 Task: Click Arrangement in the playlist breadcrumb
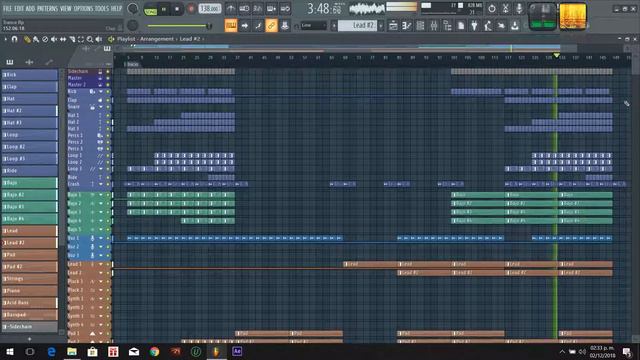[x=157, y=39]
